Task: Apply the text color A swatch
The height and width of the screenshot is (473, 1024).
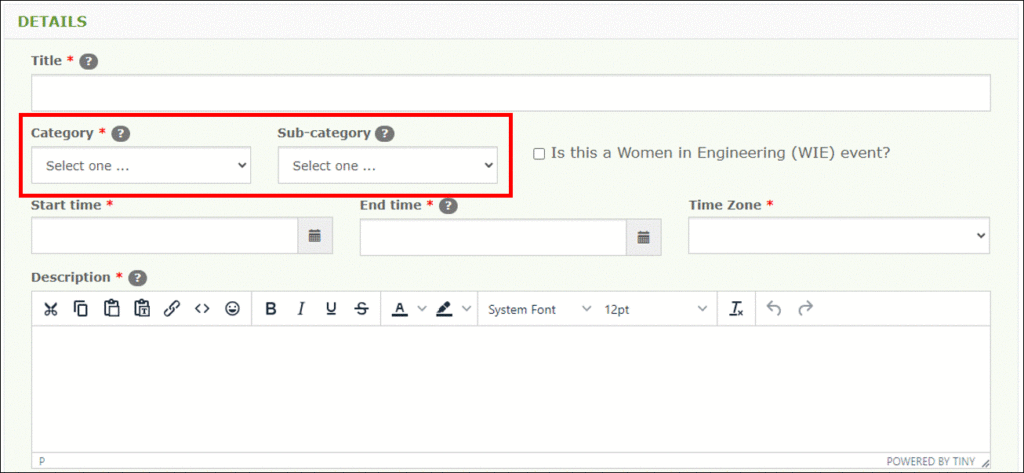Action: 400,309
